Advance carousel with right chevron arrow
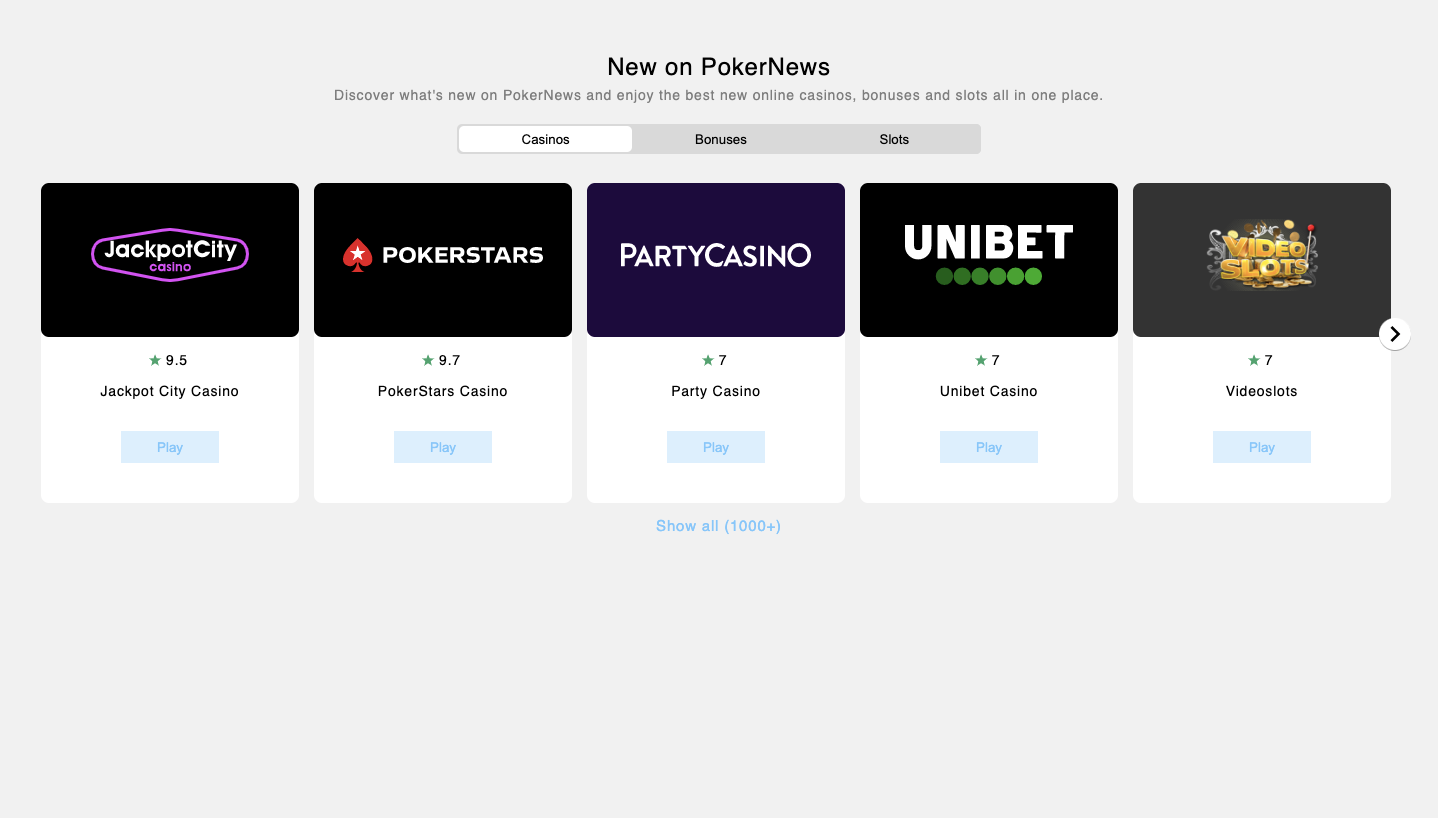 click(x=1394, y=334)
